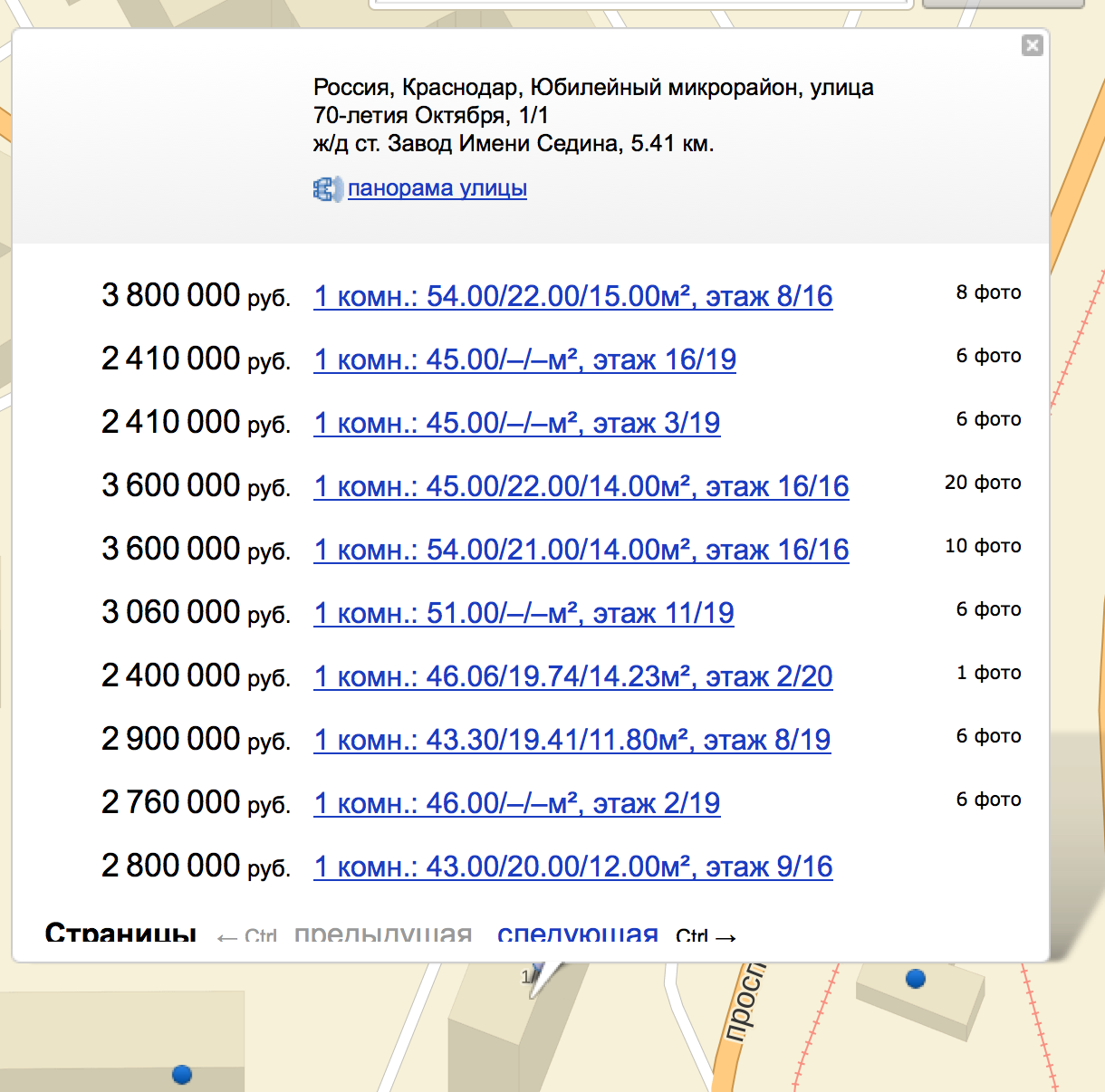The image size is (1105, 1092).
Task: Click the "20 фото" label
Action: [983, 483]
